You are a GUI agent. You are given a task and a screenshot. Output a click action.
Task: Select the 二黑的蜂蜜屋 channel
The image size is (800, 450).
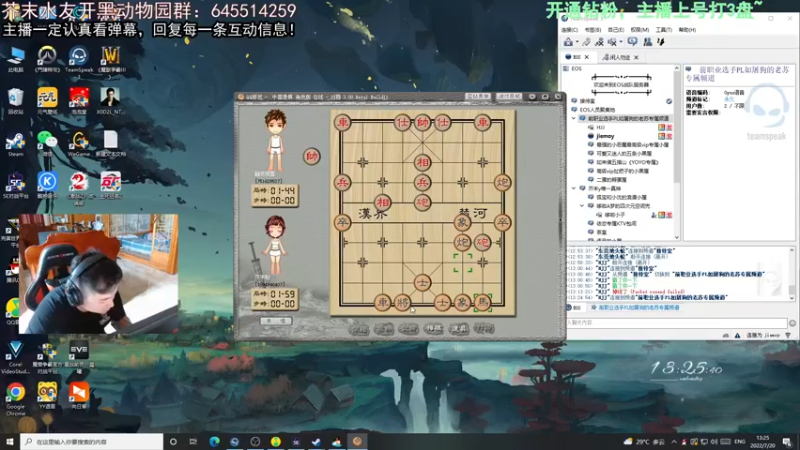(611, 180)
